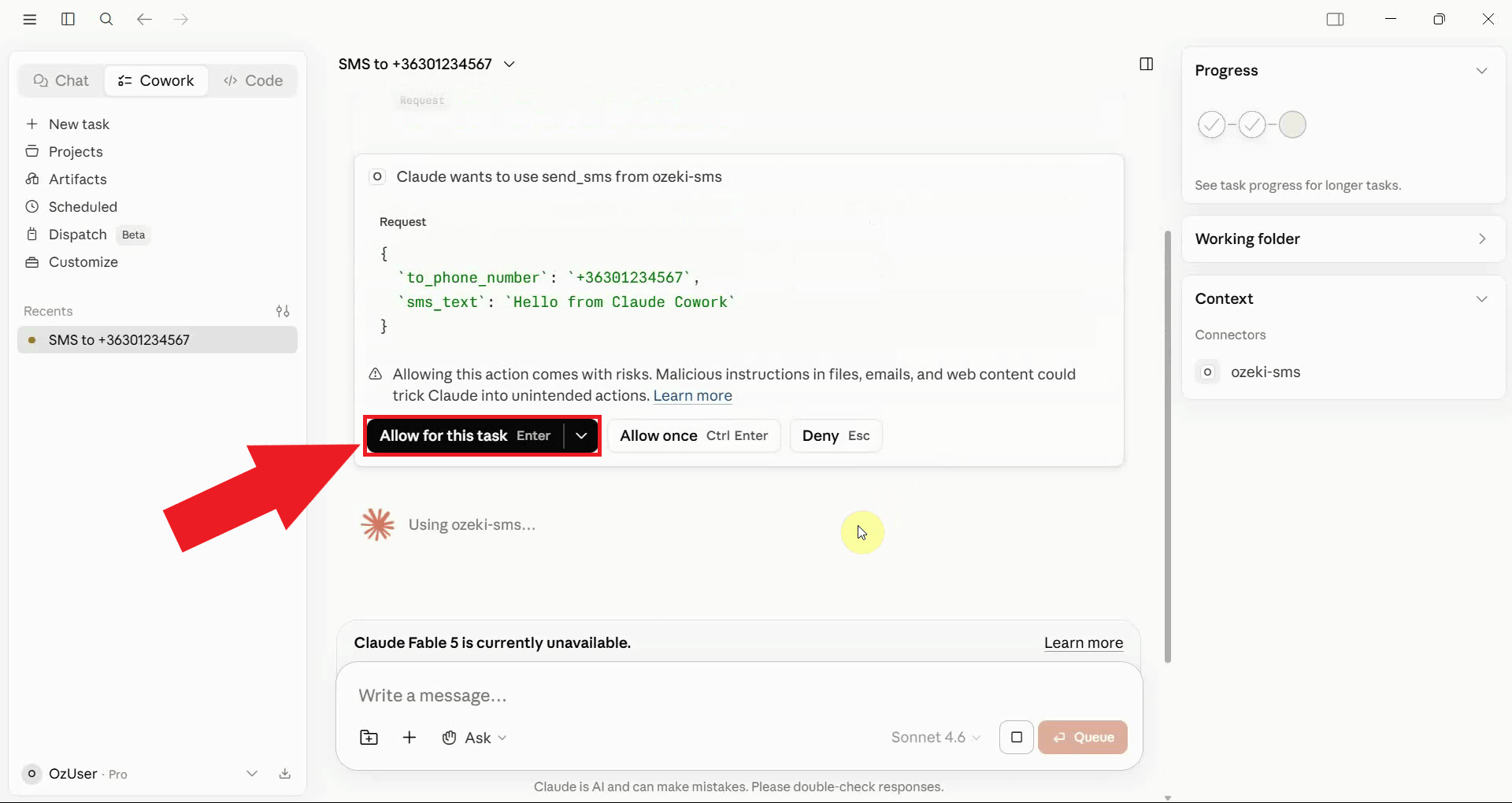Click Allow for this task

tap(465, 436)
